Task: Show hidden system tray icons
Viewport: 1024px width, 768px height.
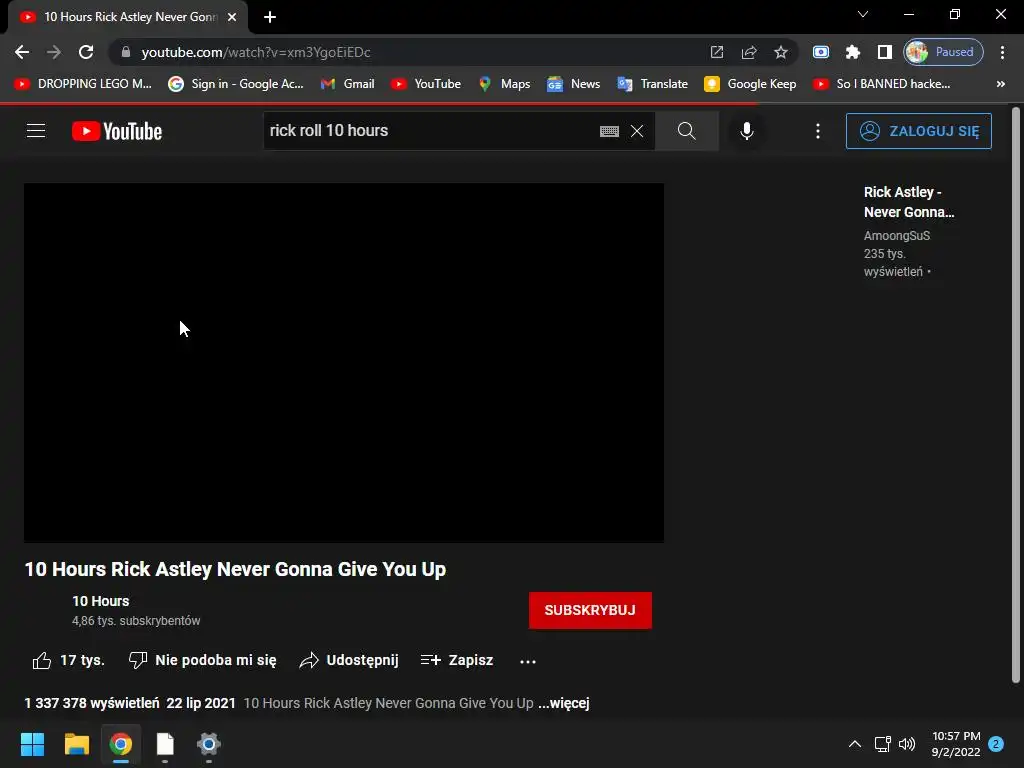Action: click(x=854, y=744)
